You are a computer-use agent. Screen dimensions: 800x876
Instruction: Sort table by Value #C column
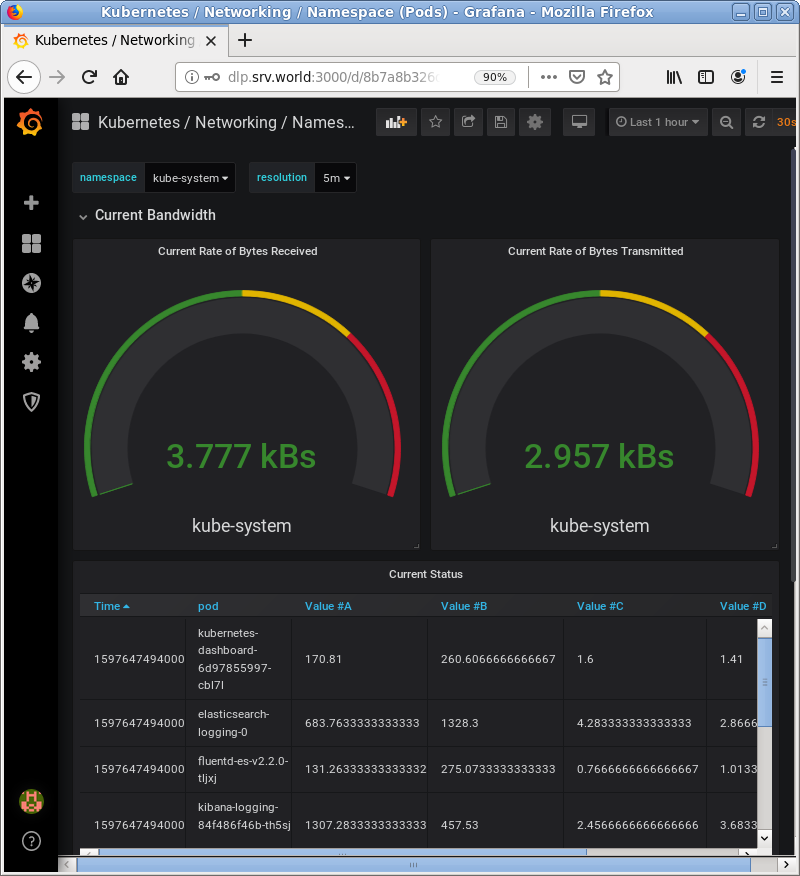(x=600, y=606)
